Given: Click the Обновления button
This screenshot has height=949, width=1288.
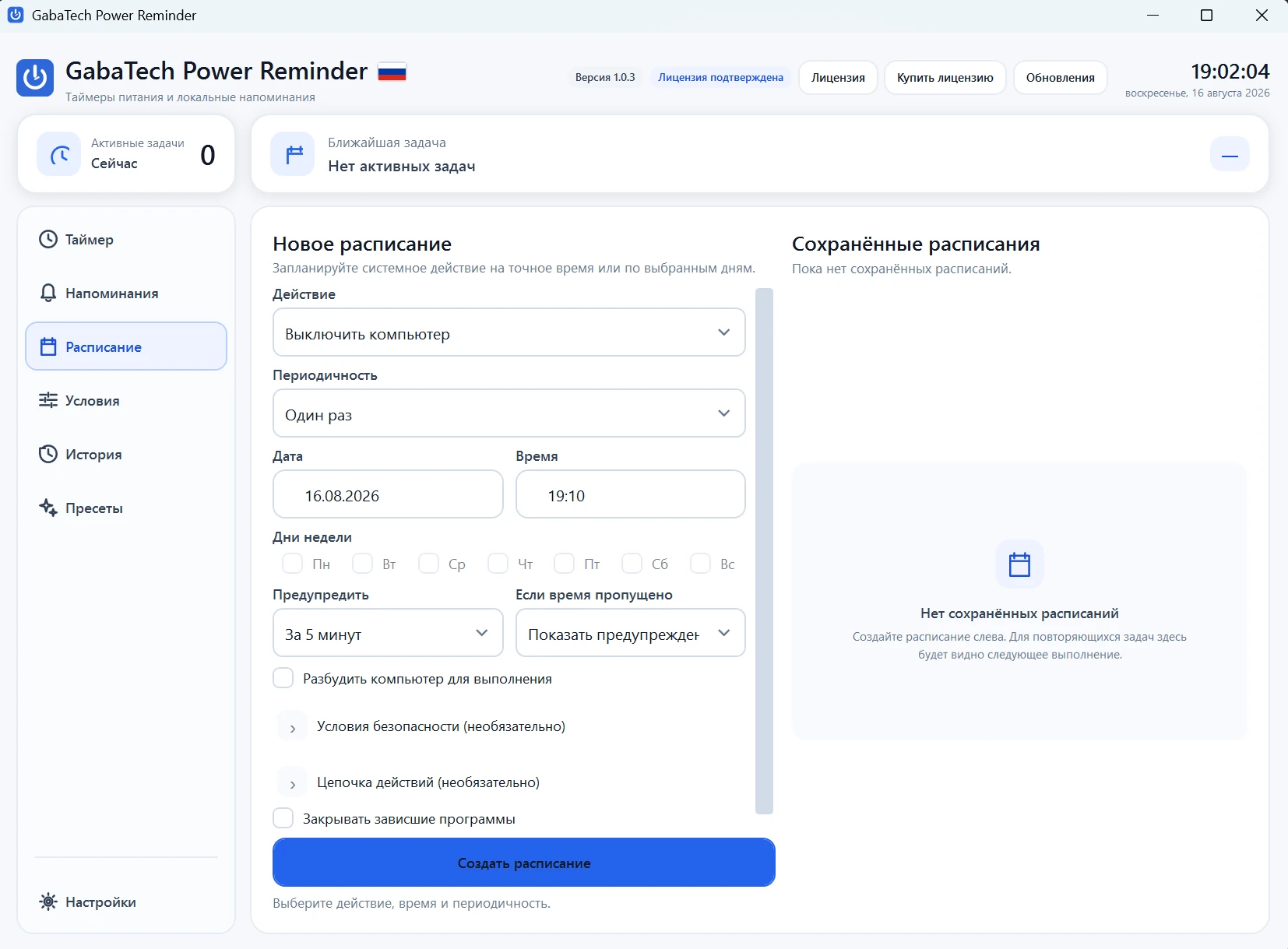Looking at the screenshot, I should 1060,77.
